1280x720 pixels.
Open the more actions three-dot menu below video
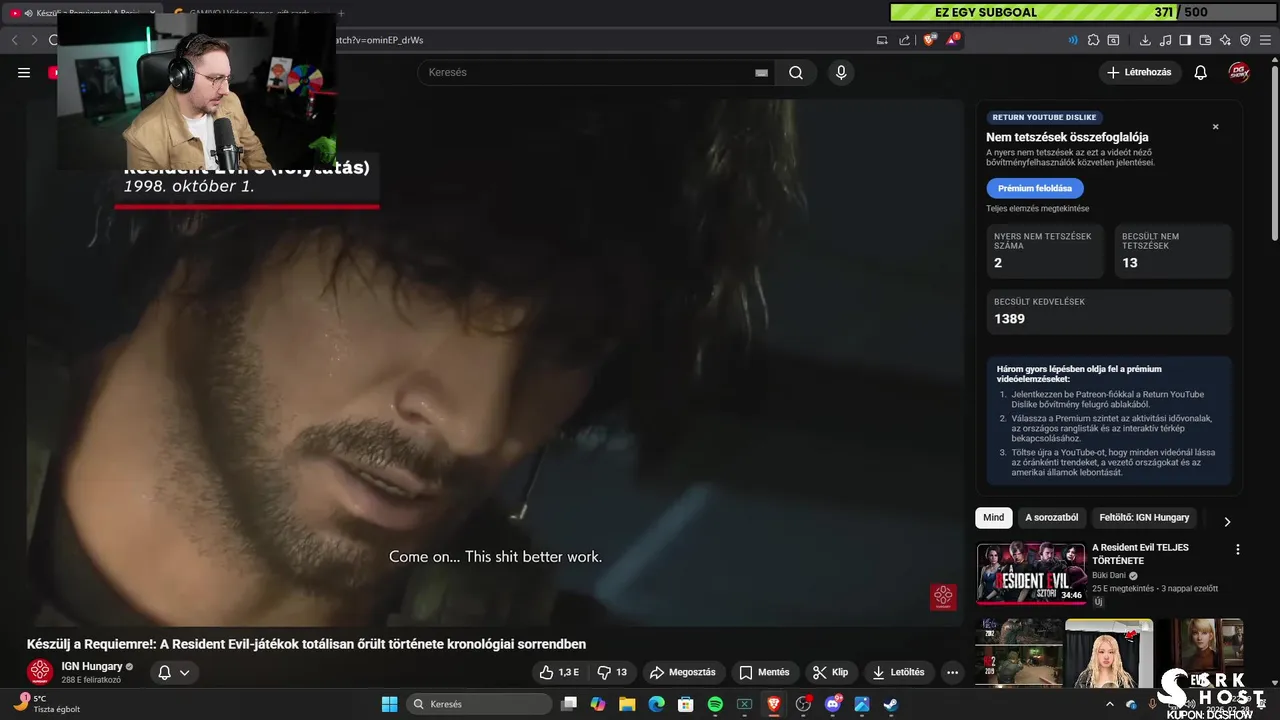coord(952,672)
